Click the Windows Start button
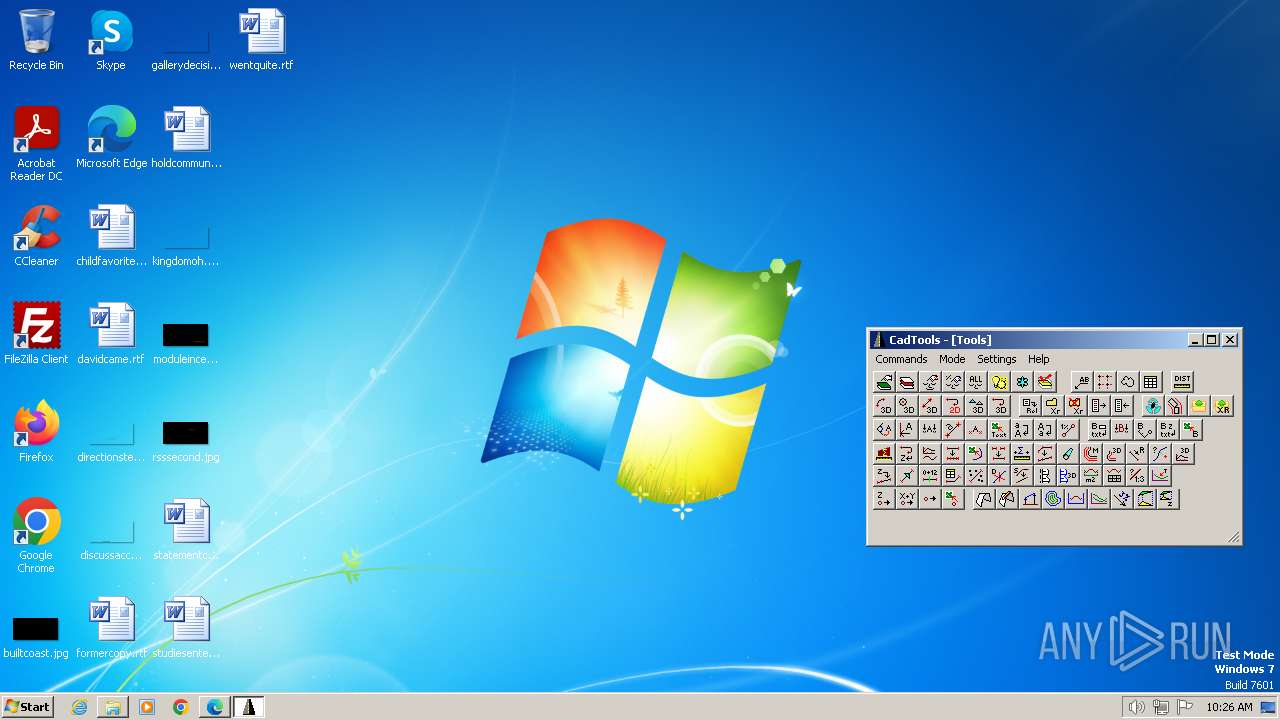The height and width of the screenshot is (720, 1280). tap(28, 707)
